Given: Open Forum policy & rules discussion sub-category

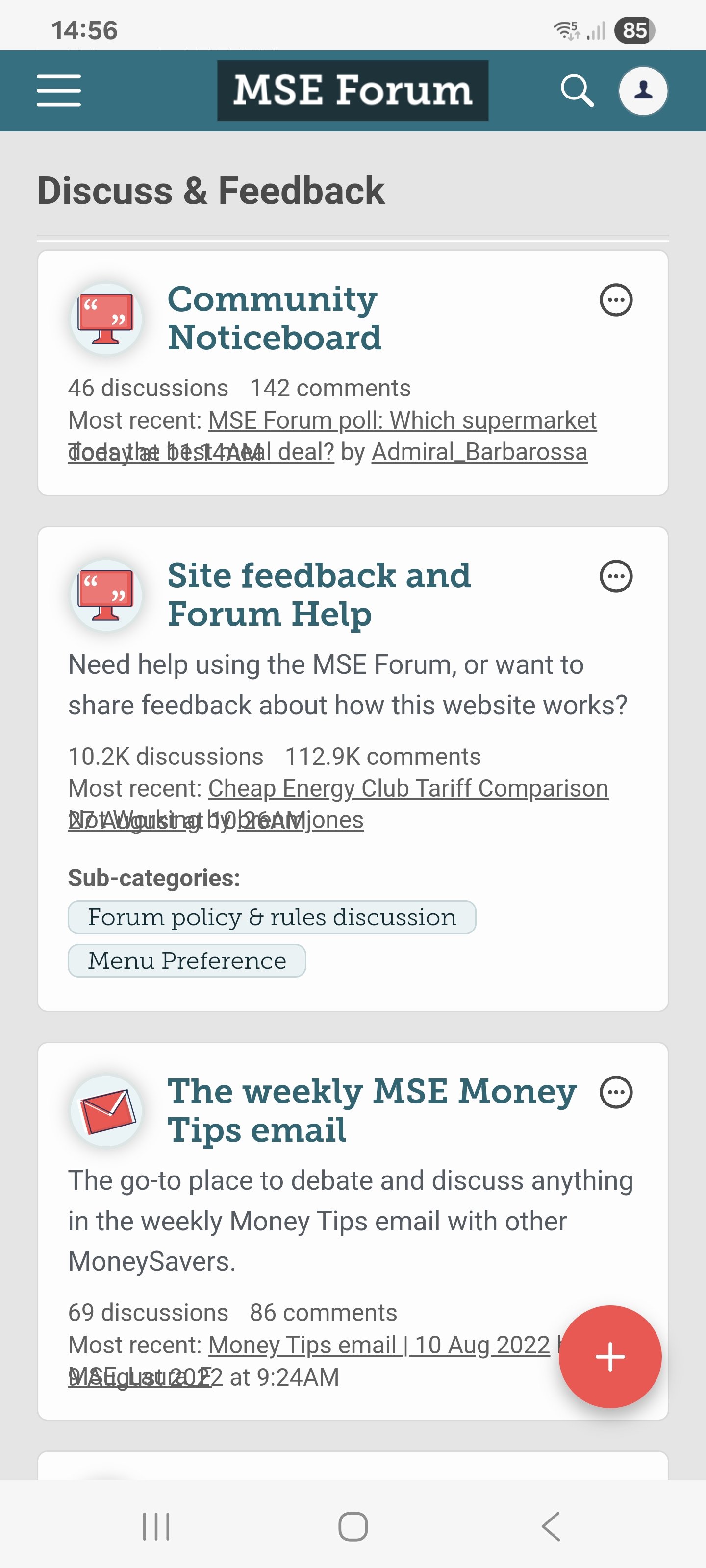Looking at the screenshot, I should pyautogui.click(x=272, y=917).
